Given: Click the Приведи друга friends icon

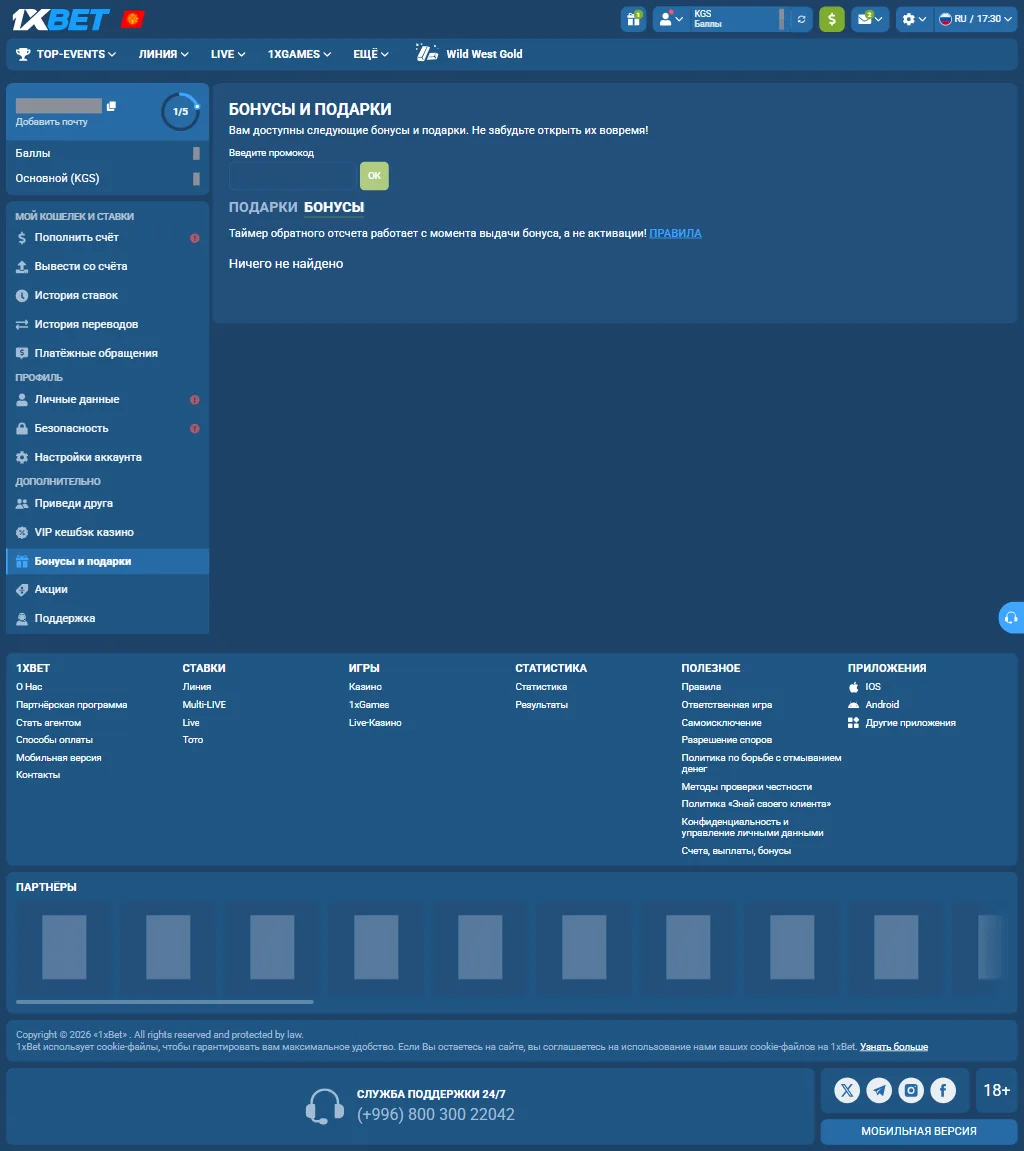Looking at the screenshot, I should [x=22, y=504].
